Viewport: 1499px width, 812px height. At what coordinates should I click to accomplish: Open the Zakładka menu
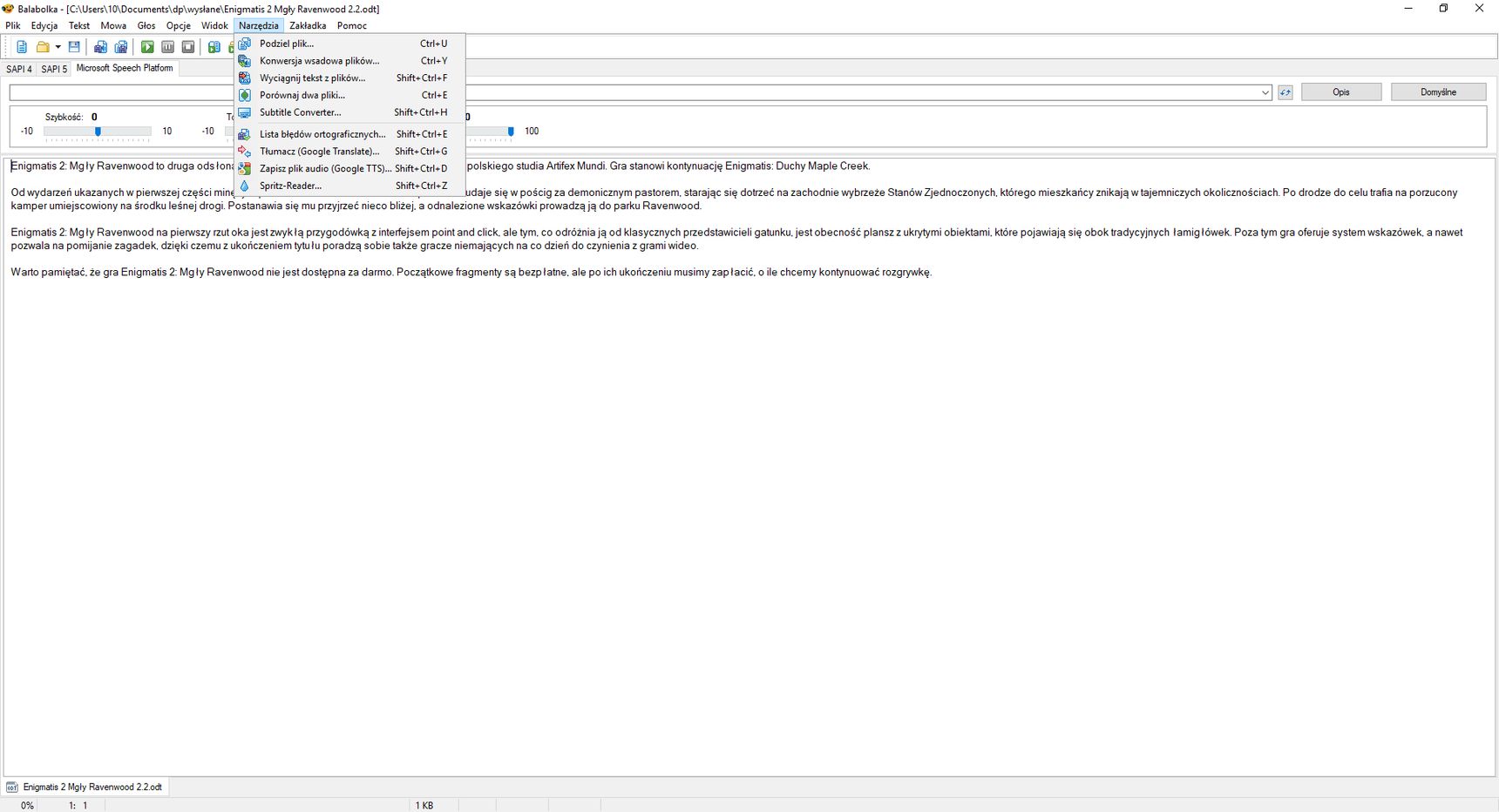coord(308,25)
